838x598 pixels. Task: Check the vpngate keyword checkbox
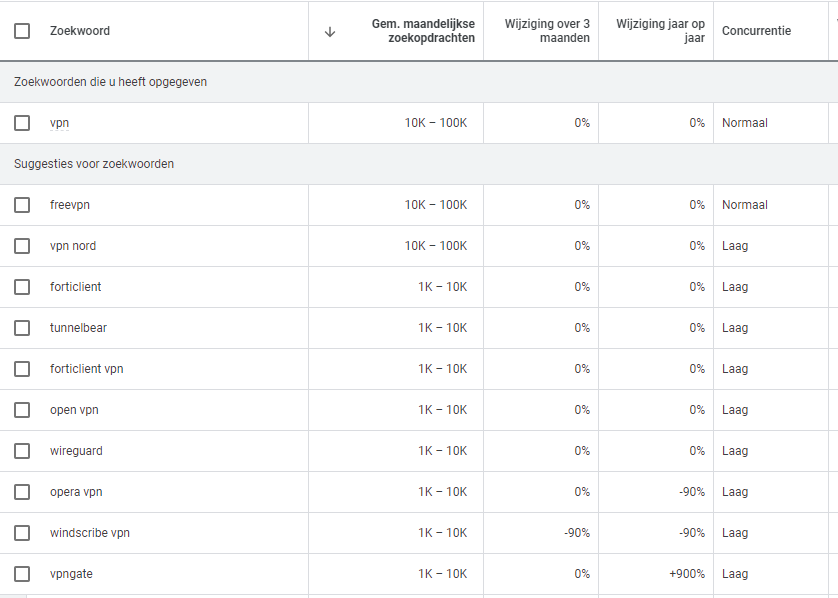point(22,574)
